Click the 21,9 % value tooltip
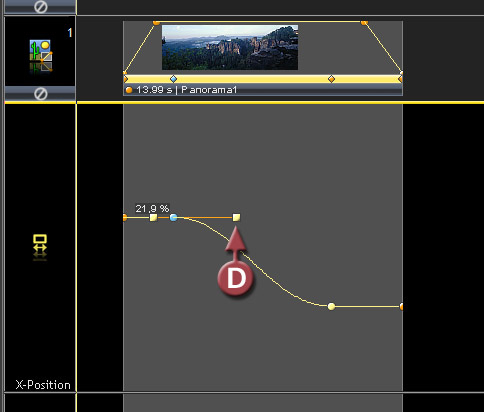Viewport: 484px width, 412px height. pos(152,209)
